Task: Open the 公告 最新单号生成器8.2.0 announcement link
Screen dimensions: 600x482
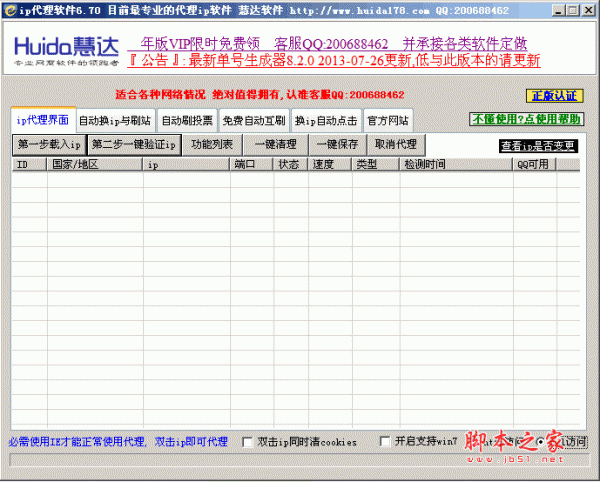Action: [334, 60]
